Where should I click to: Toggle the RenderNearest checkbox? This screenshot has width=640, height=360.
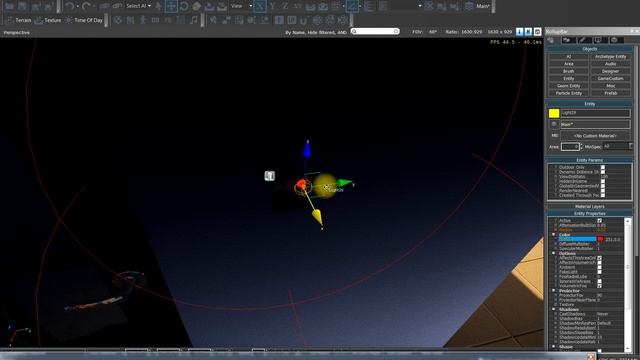[603, 191]
